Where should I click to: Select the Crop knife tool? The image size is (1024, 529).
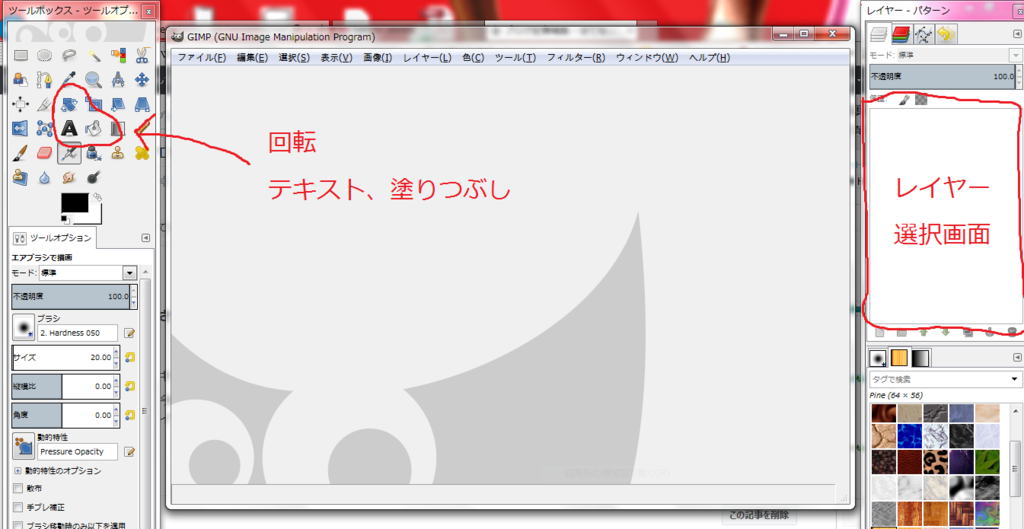click(x=44, y=104)
